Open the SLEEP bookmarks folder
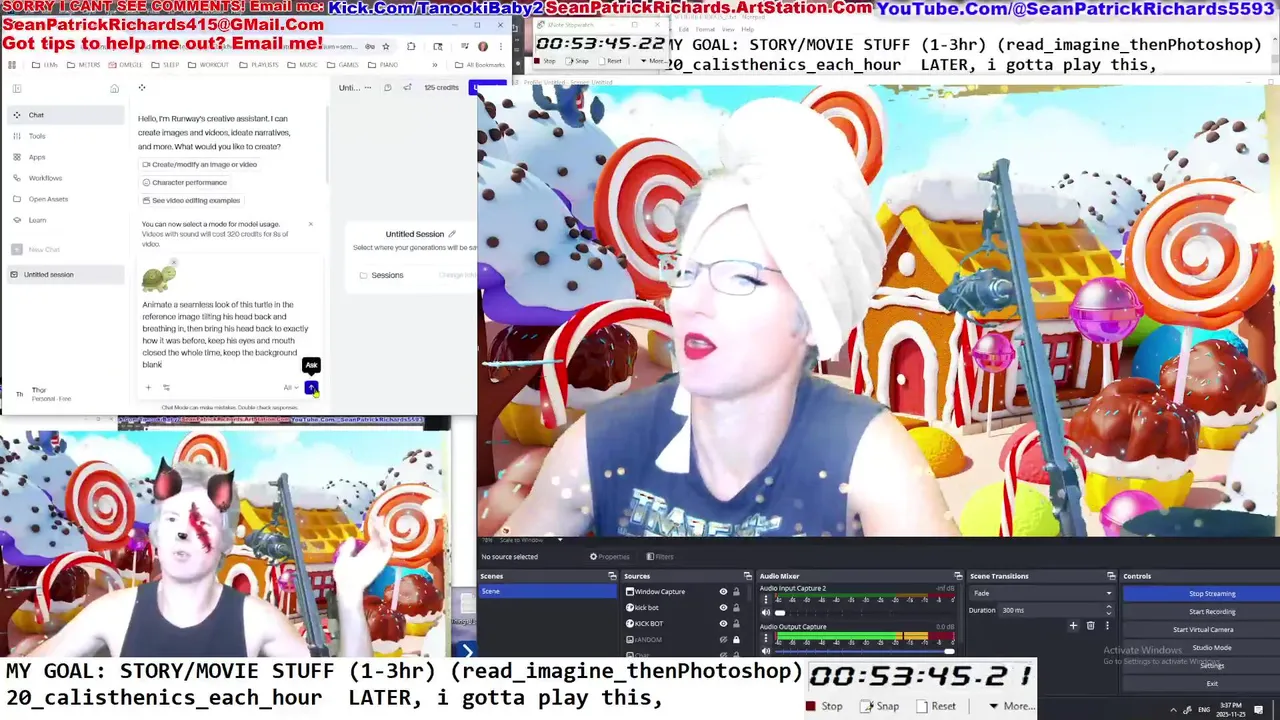This screenshot has height=720, width=1280. pyautogui.click(x=165, y=65)
